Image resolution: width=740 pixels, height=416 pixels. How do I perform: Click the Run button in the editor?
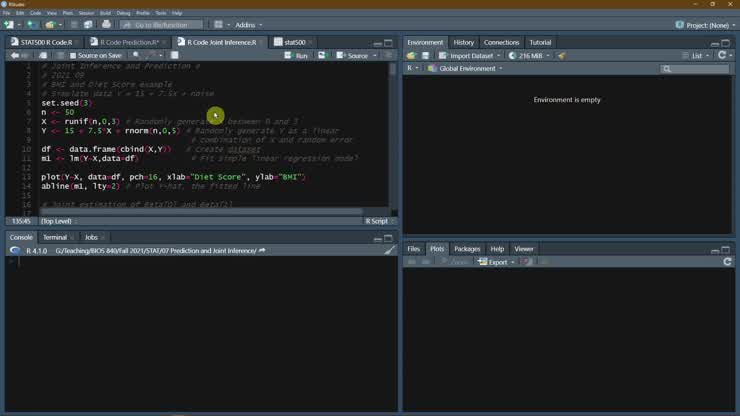tap(297, 56)
